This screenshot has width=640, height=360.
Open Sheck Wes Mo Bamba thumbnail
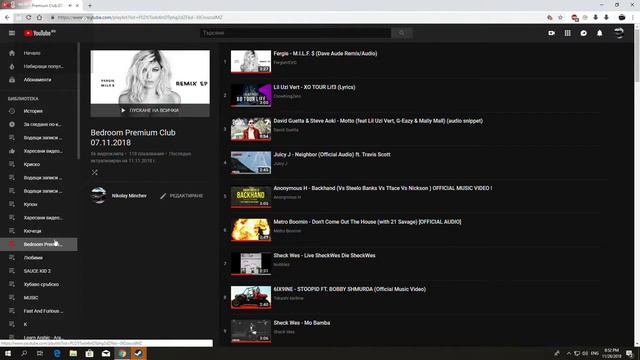click(251, 331)
